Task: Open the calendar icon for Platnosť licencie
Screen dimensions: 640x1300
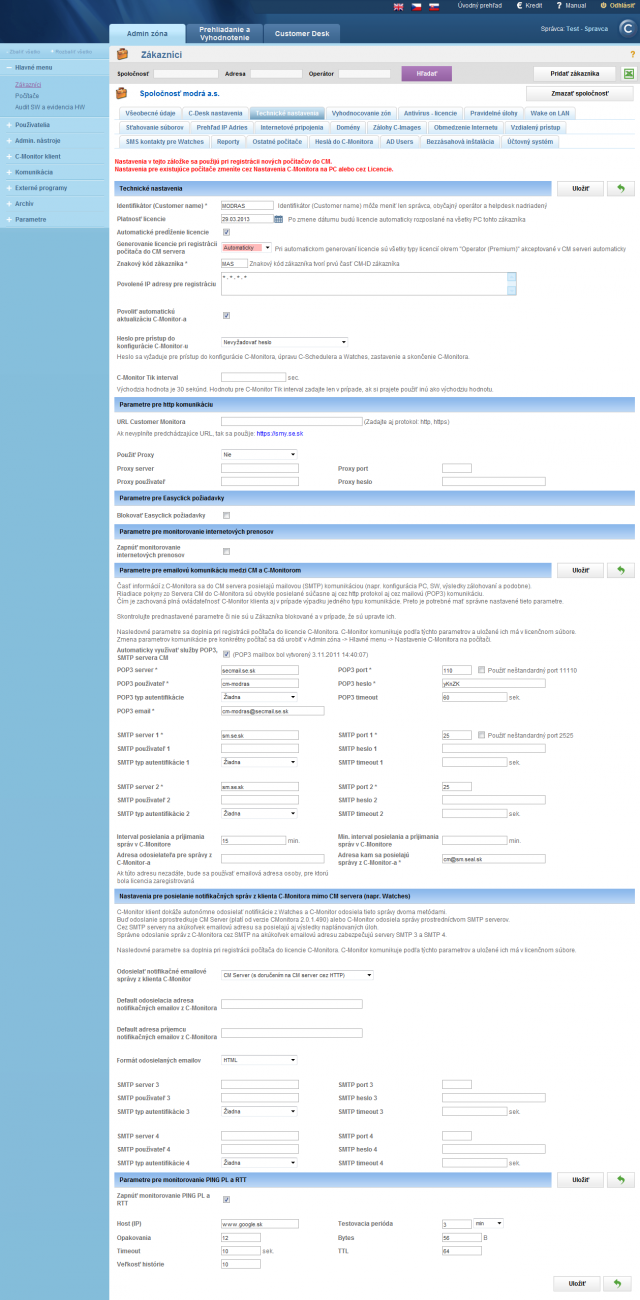Action: click(279, 219)
